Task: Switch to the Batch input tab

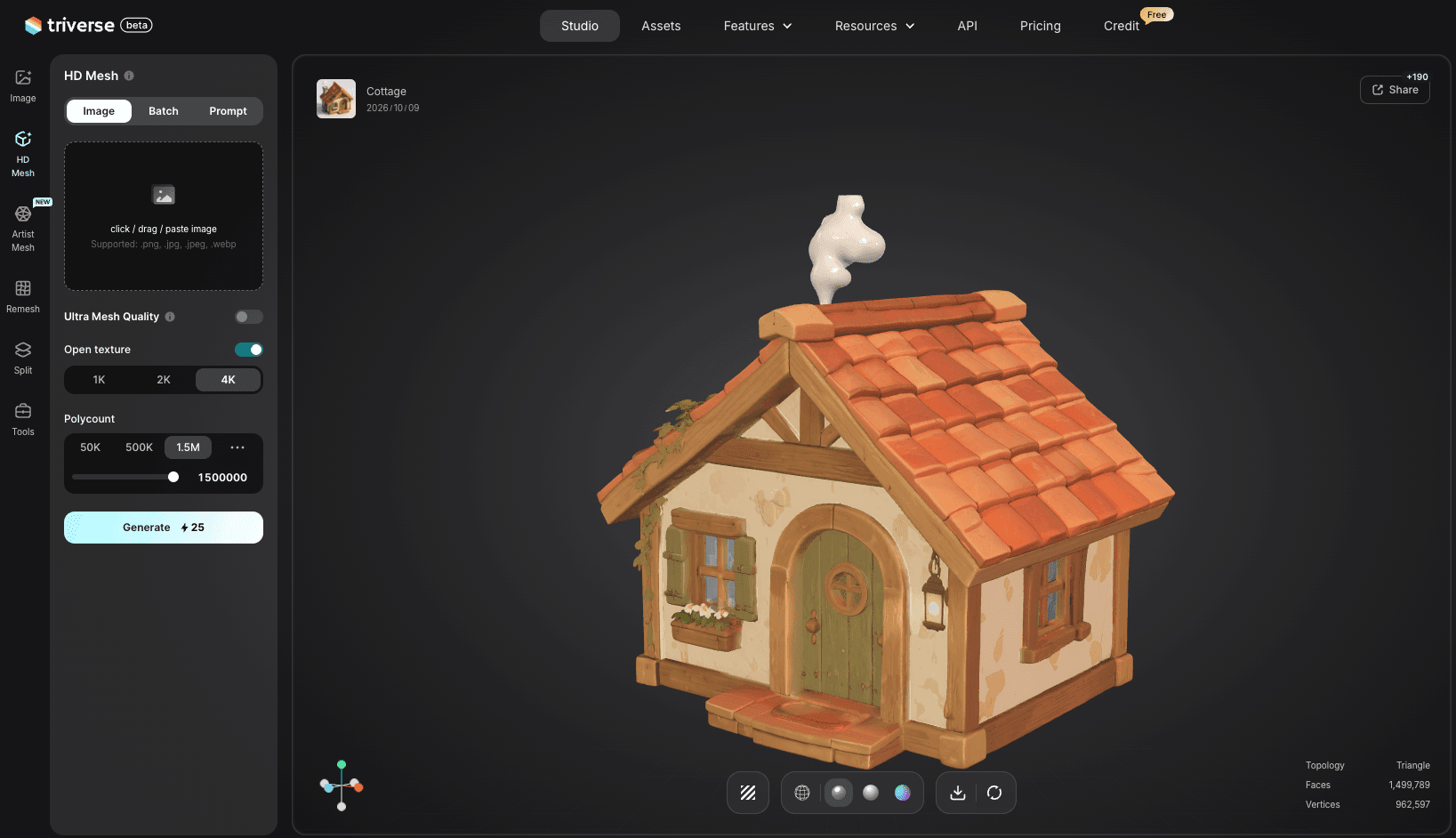Action: [x=164, y=111]
